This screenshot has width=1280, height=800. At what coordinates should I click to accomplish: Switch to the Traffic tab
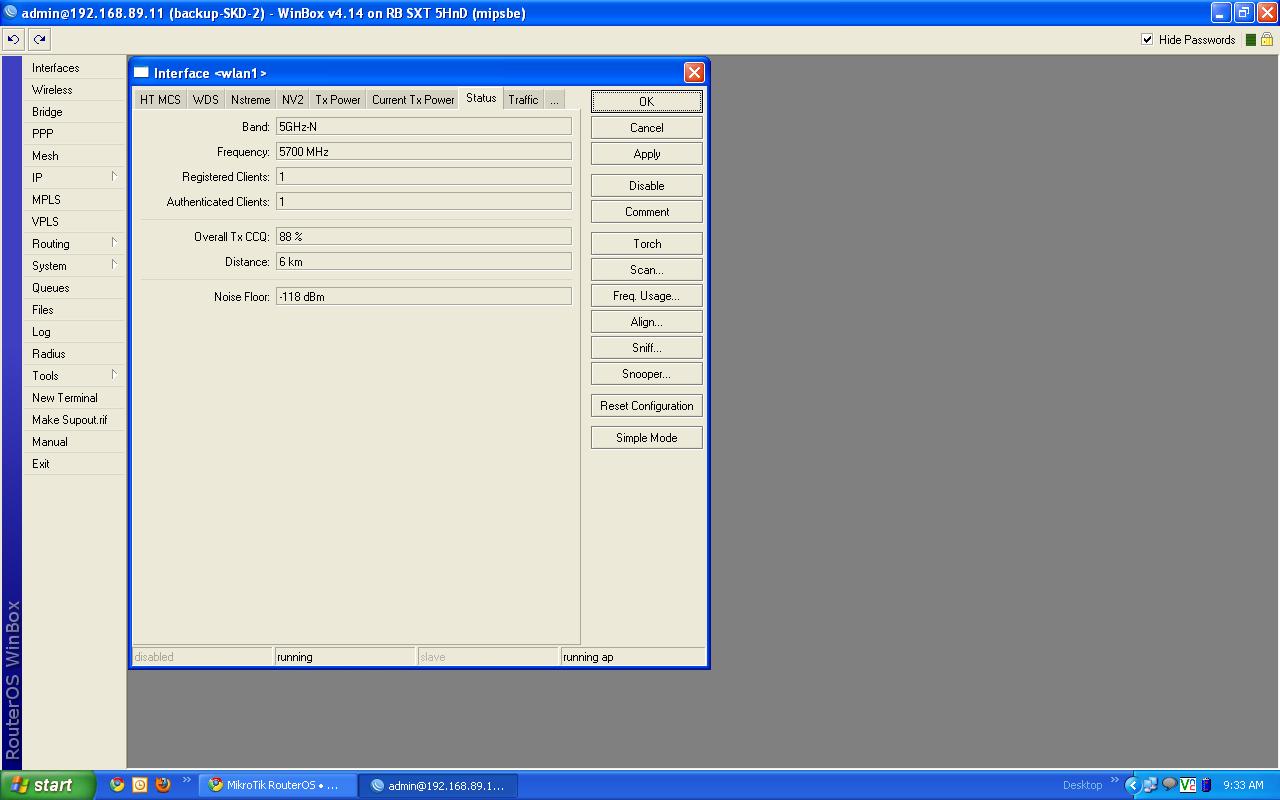pyautogui.click(x=523, y=99)
